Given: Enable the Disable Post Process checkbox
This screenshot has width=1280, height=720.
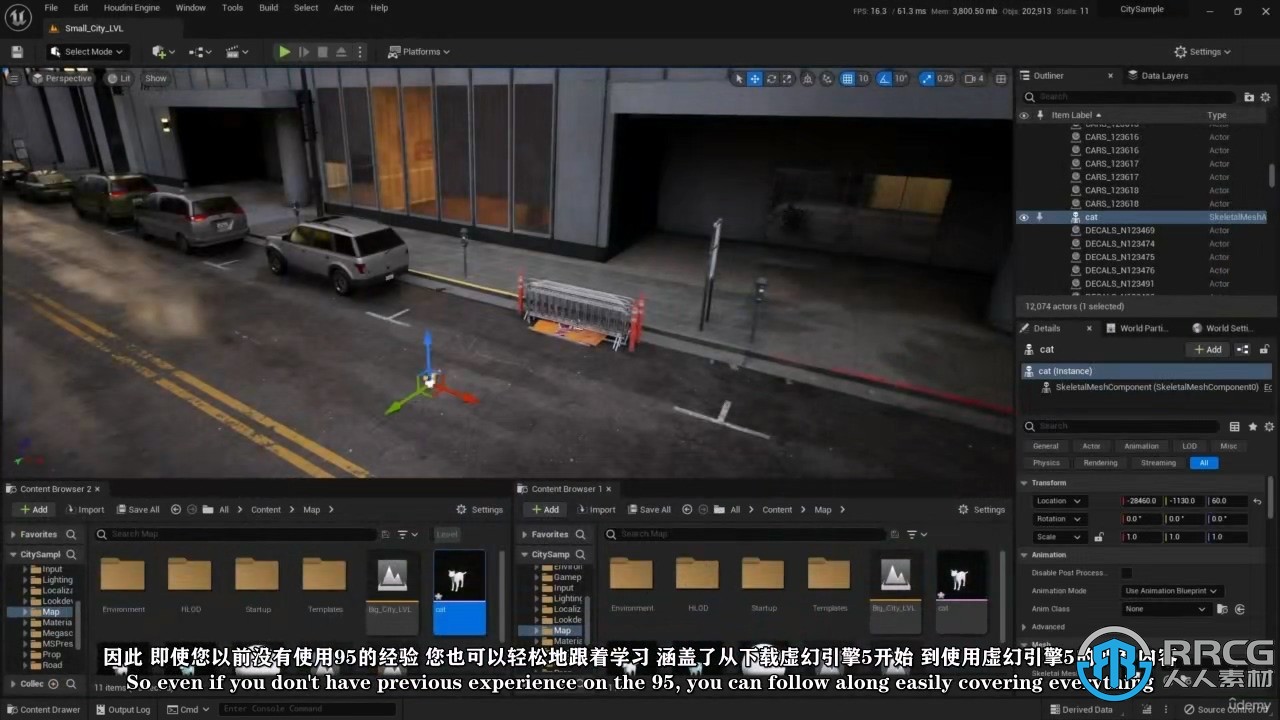Looking at the screenshot, I should tap(1127, 573).
